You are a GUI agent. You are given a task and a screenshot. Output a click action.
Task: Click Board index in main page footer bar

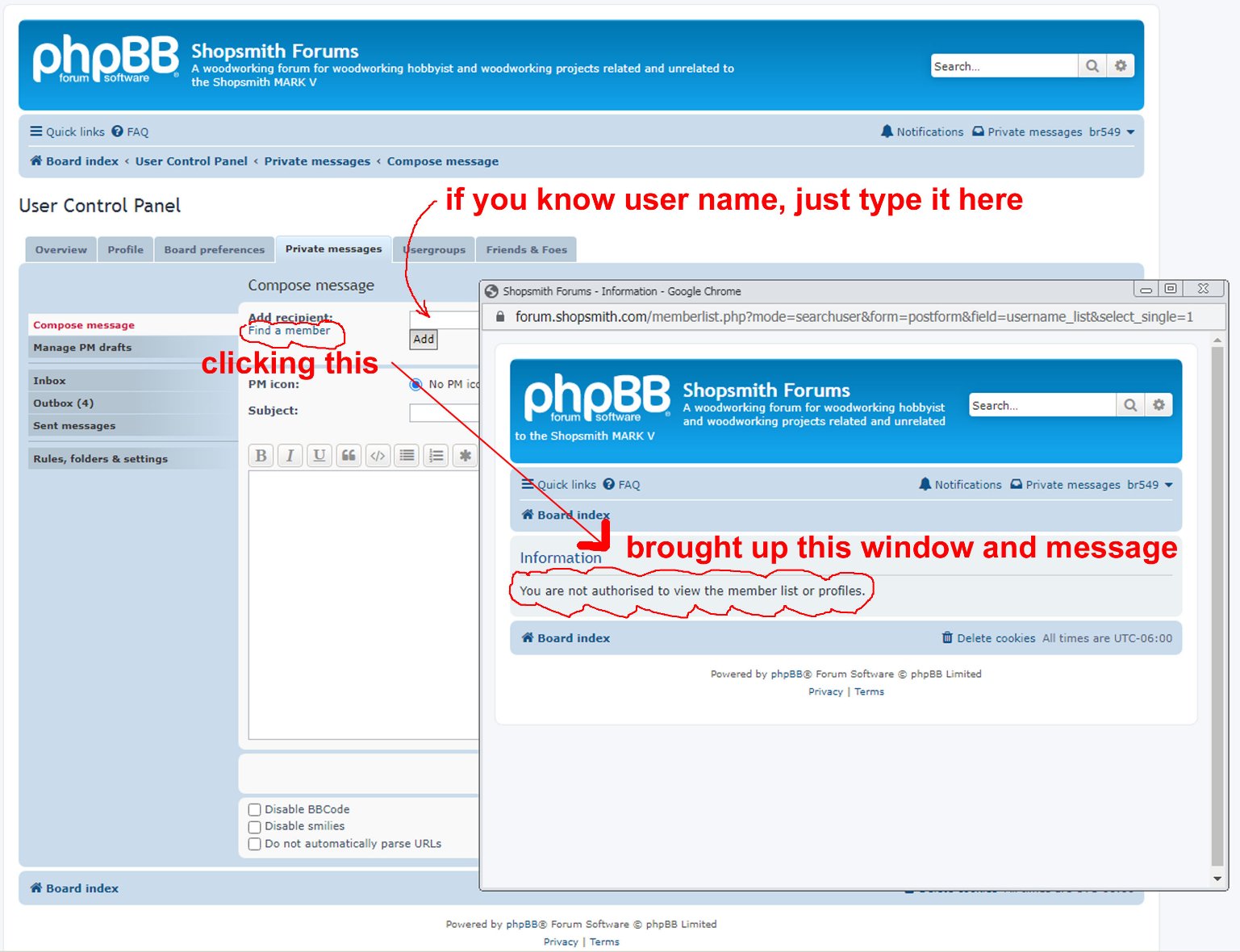[74, 888]
